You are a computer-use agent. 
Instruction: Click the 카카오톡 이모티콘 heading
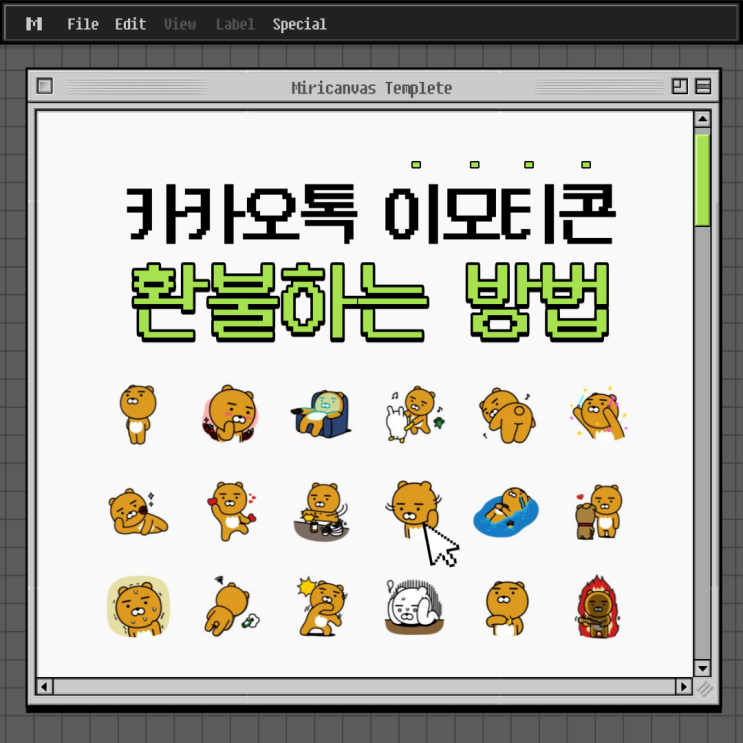[371, 214]
